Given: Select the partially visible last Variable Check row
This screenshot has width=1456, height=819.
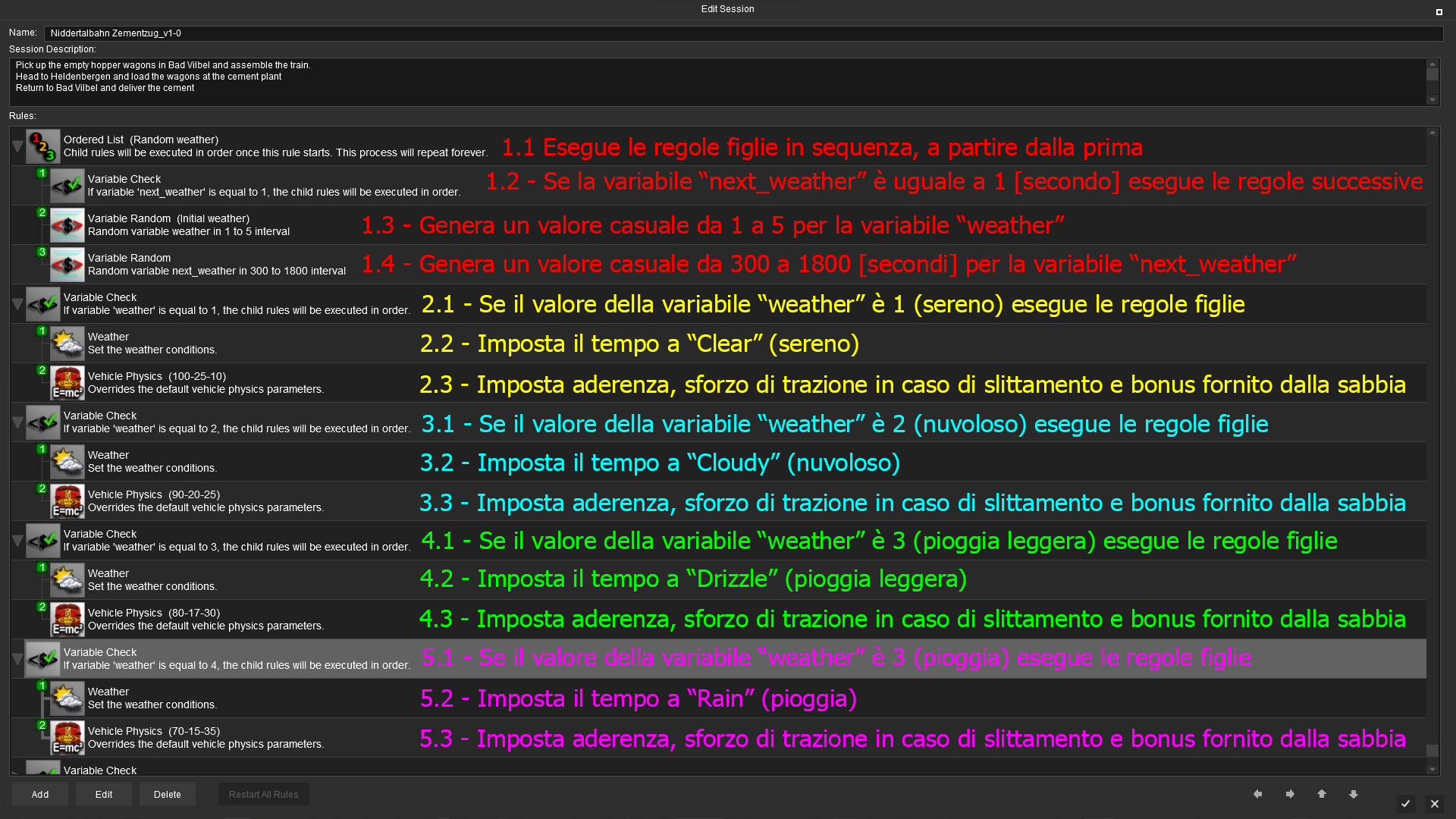Looking at the screenshot, I should click(x=719, y=767).
